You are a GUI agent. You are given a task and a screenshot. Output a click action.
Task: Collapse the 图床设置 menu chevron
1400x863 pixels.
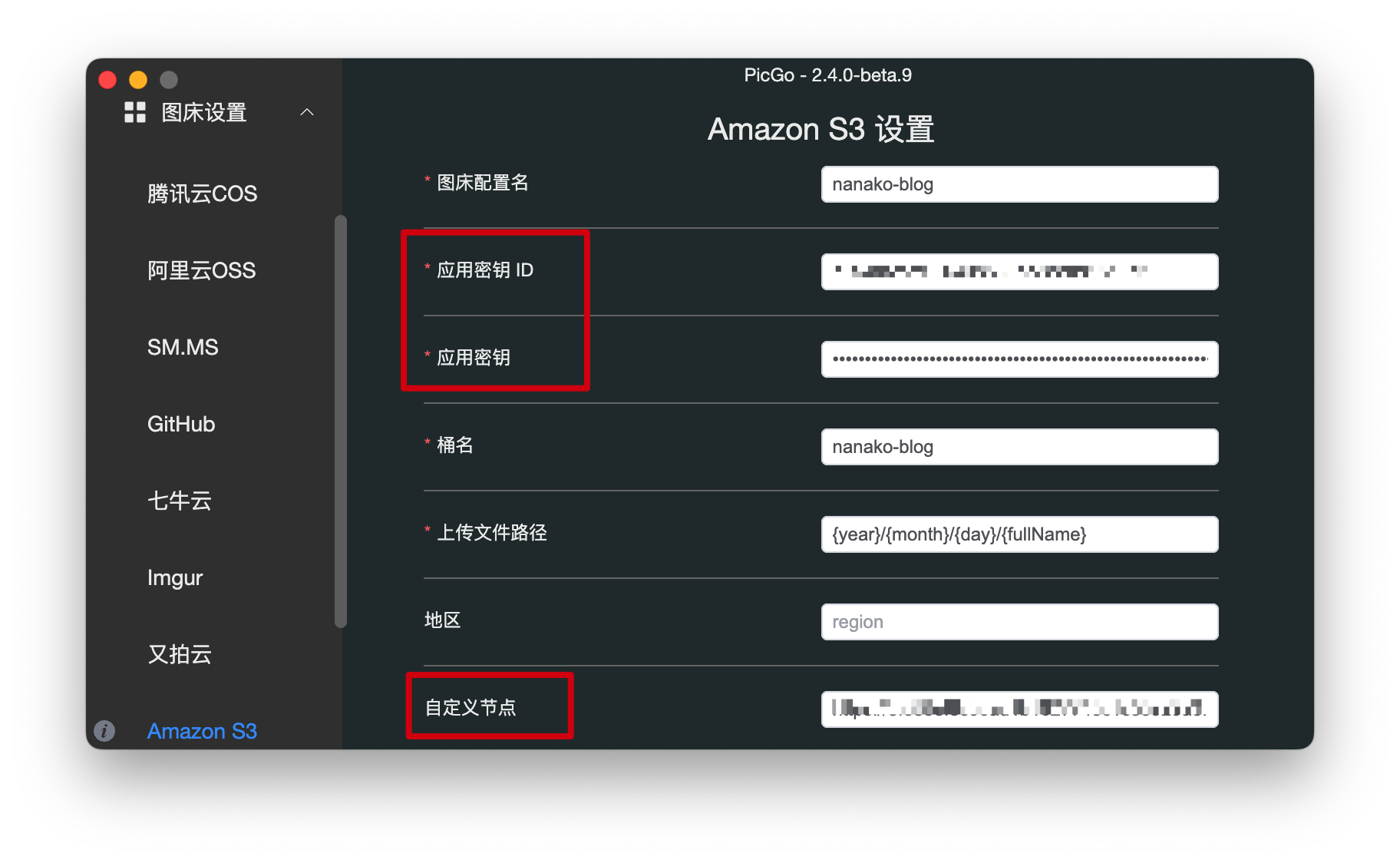pyautogui.click(x=307, y=113)
